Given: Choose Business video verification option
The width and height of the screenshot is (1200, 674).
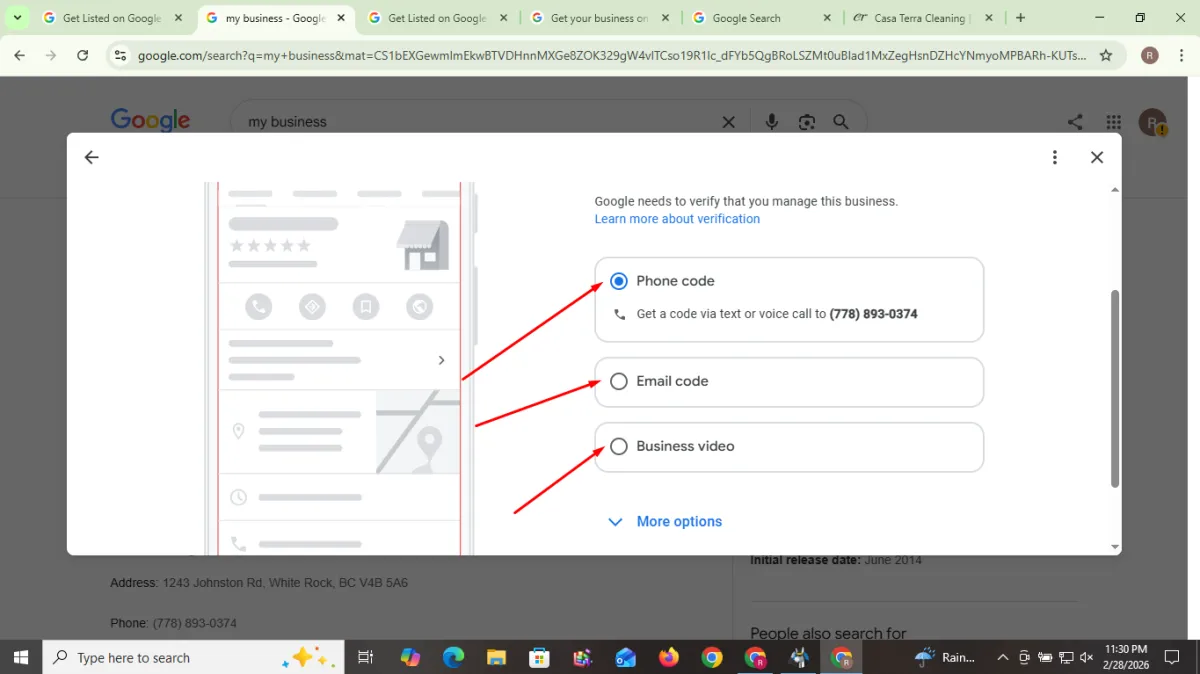Looking at the screenshot, I should tap(619, 446).
